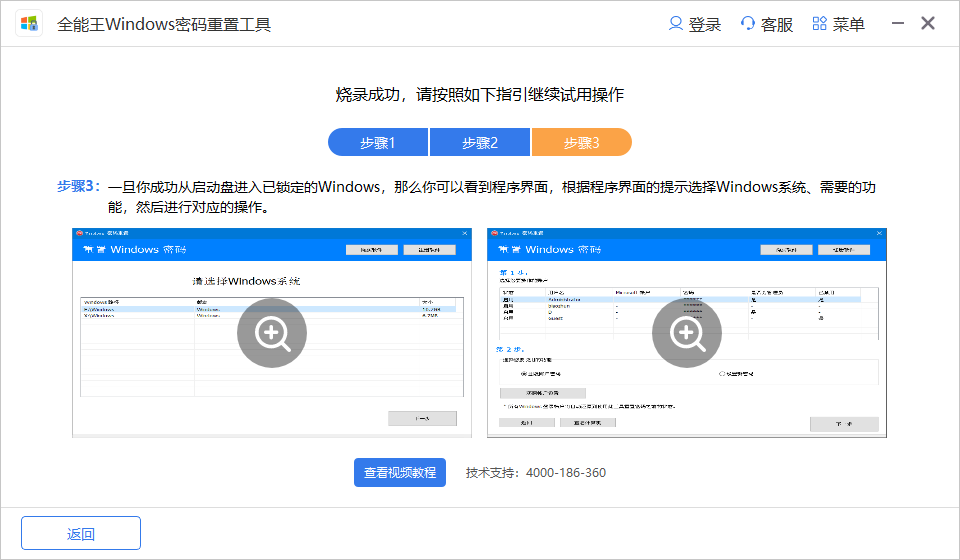Enlarge the left Windows system selection screenshot
960x560 pixels.
point(272,333)
